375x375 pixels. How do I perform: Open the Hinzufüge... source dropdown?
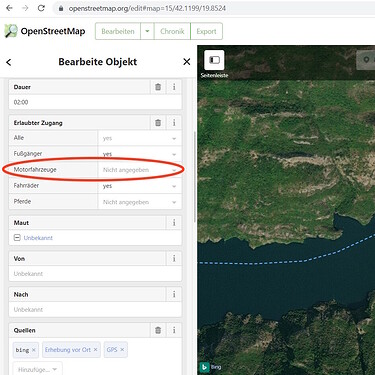(x=37, y=369)
